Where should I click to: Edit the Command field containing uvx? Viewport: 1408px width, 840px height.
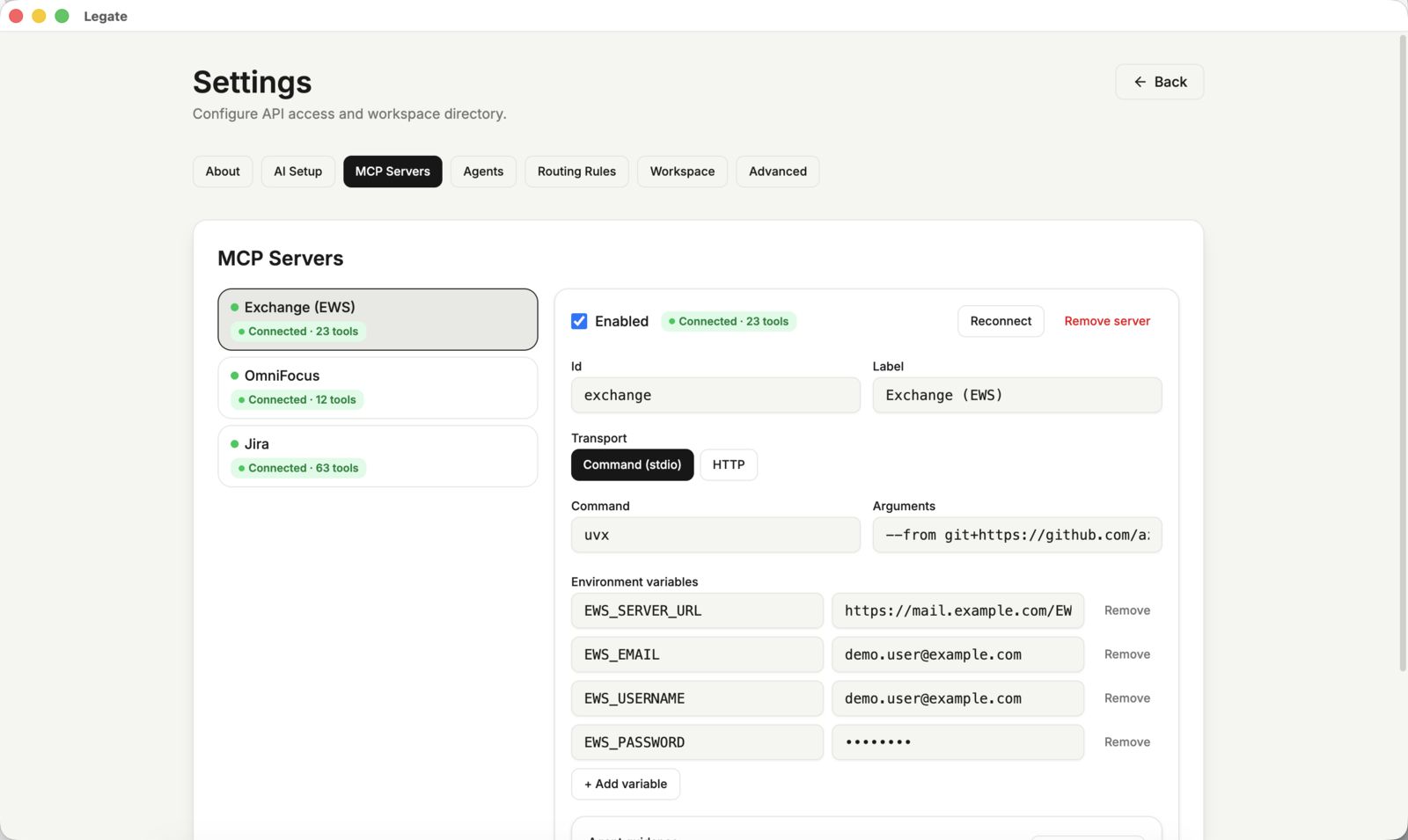715,535
